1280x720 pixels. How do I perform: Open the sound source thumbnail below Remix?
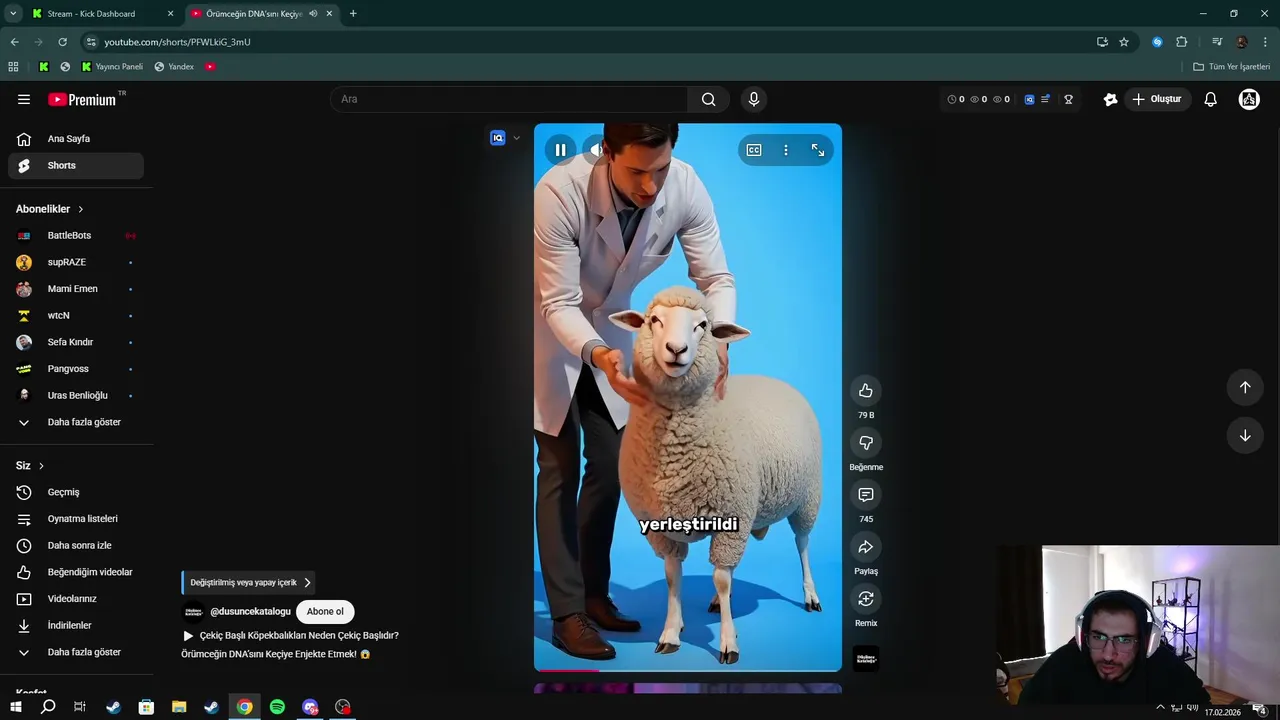point(866,658)
